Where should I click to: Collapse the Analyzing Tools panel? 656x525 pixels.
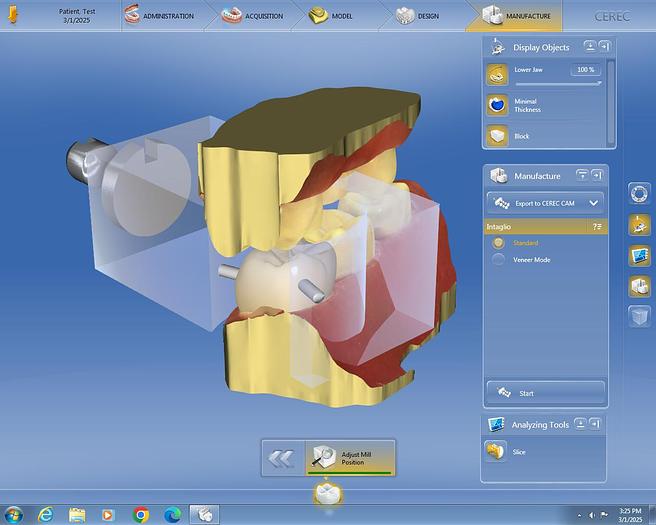(x=580, y=424)
